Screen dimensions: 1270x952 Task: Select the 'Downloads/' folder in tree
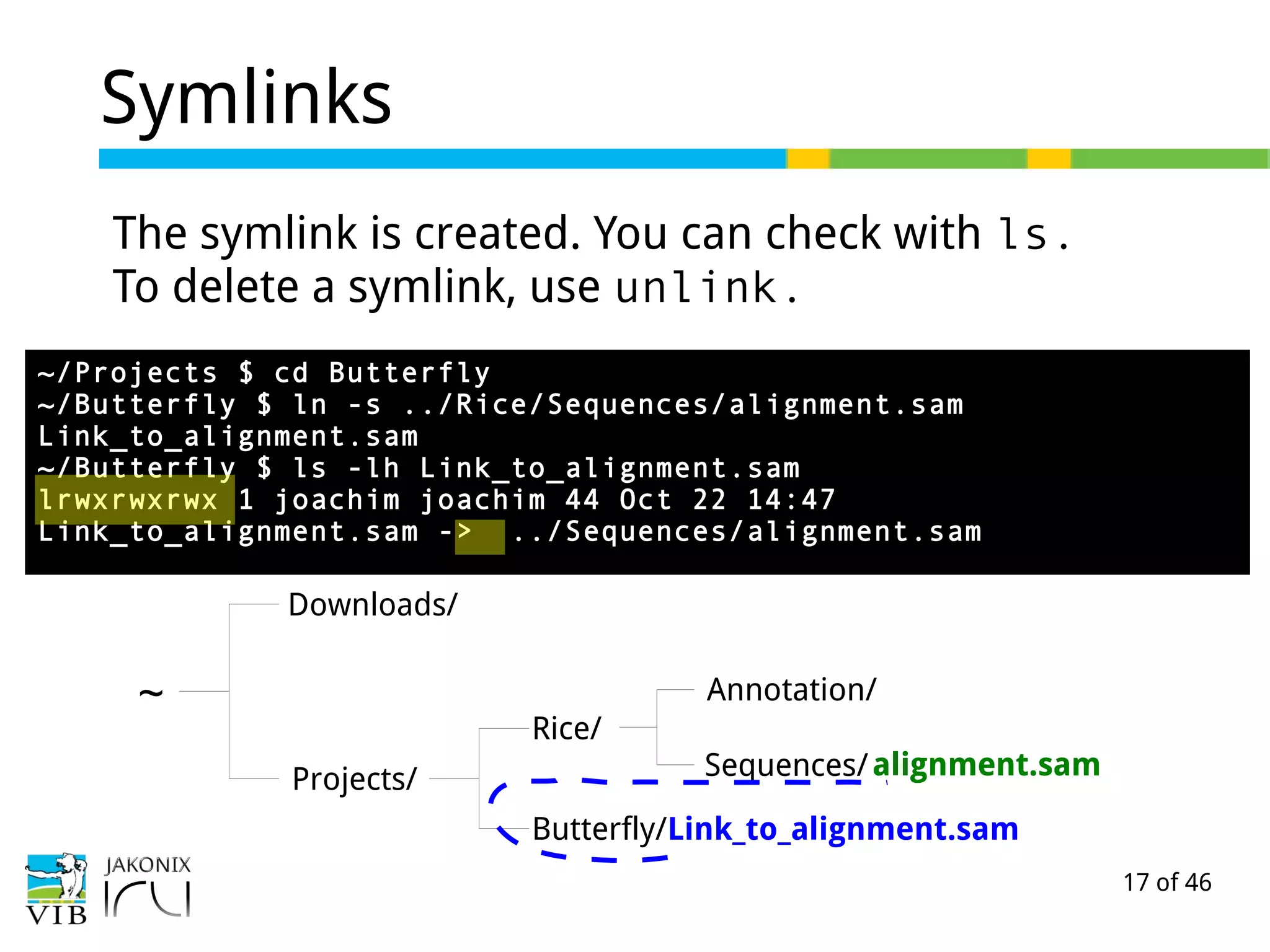tap(373, 604)
